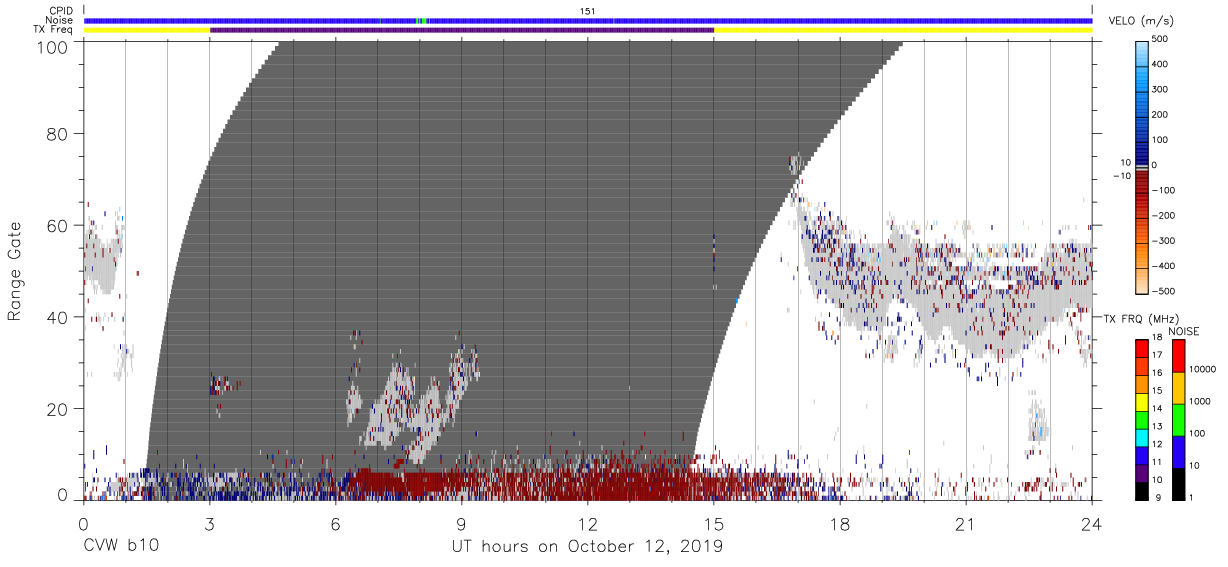Click the blue Noise strip at the plot top
Screen dimensions: 1228x567
(588, 20)
